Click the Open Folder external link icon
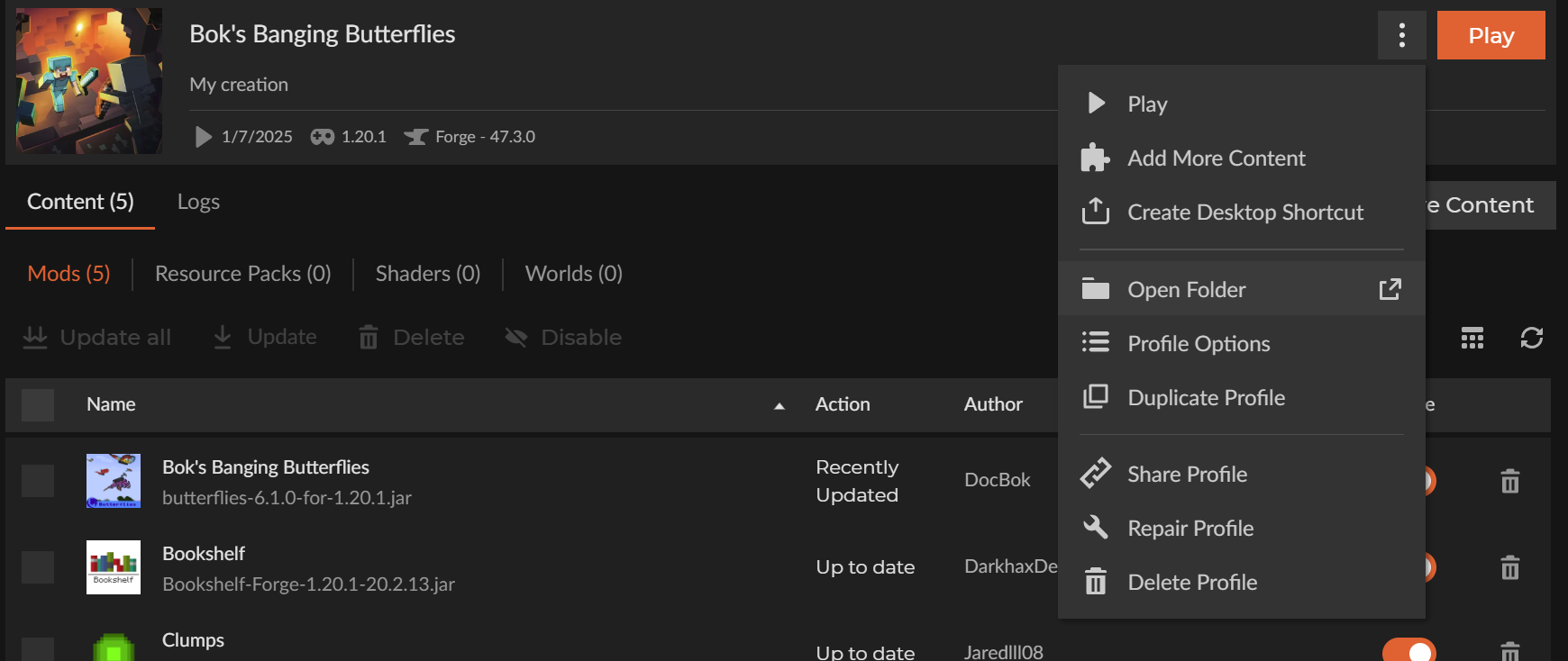This screenshot has width=1568, height=661. click(x=1390, y=289)
